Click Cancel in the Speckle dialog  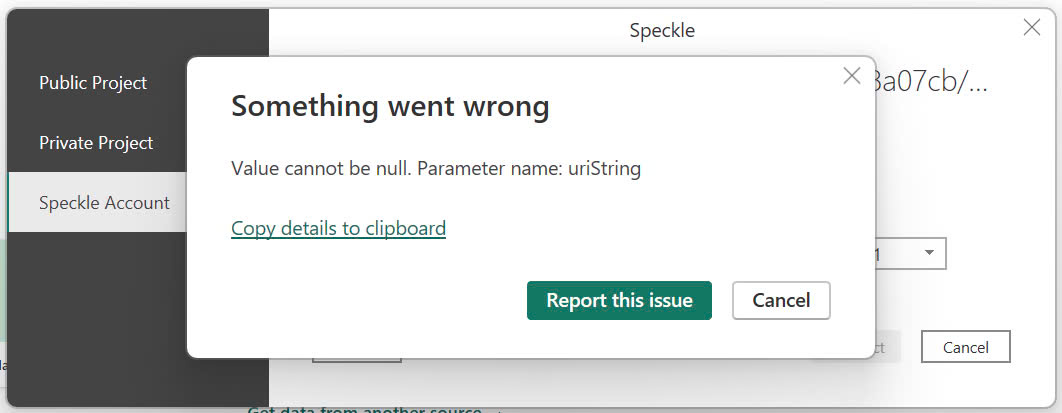[965, 347]
